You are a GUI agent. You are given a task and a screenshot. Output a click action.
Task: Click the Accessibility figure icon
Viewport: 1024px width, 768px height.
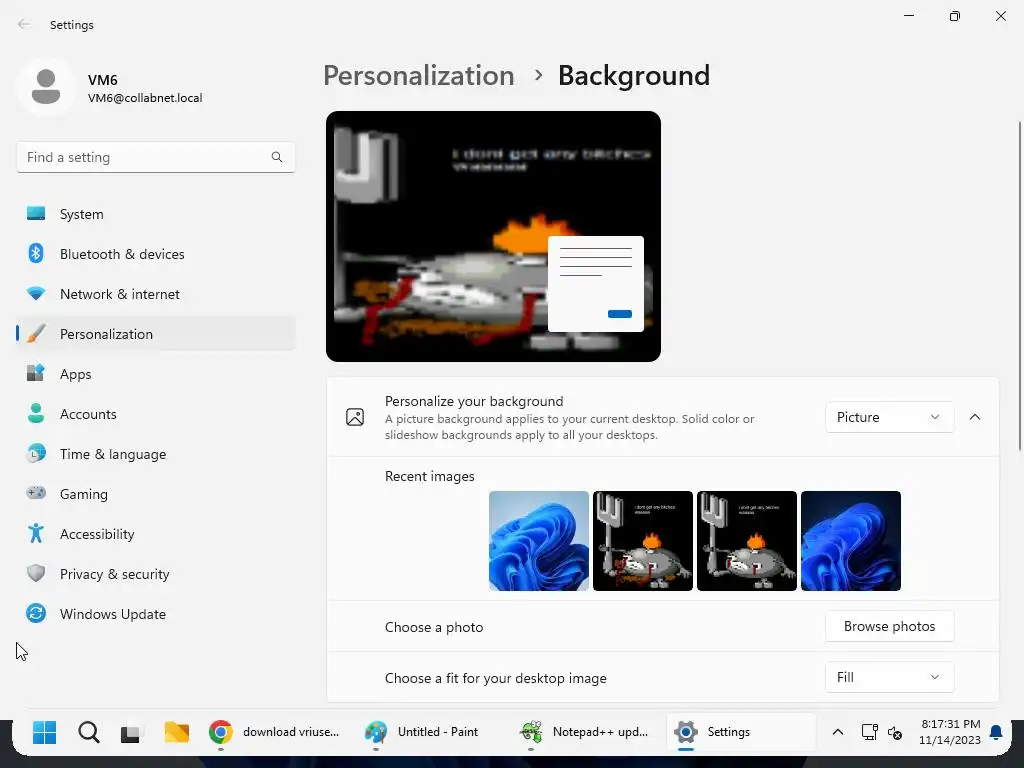point(36,534)
